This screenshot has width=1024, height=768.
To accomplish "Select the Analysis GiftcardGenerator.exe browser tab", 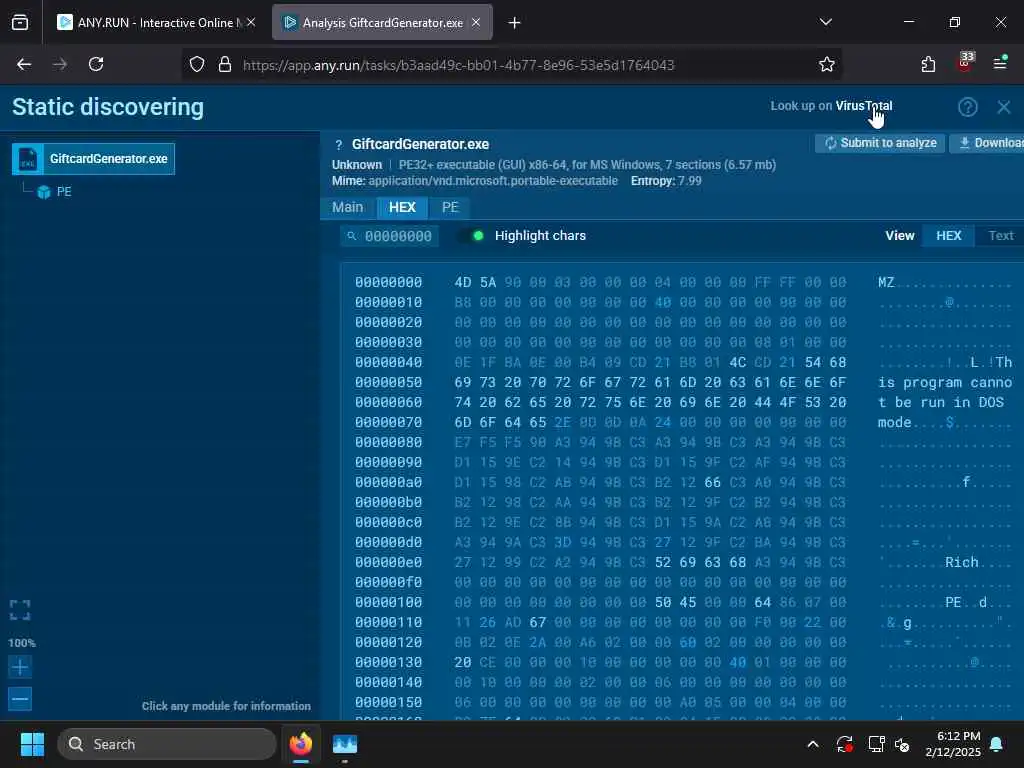I will tap(382, 23).
